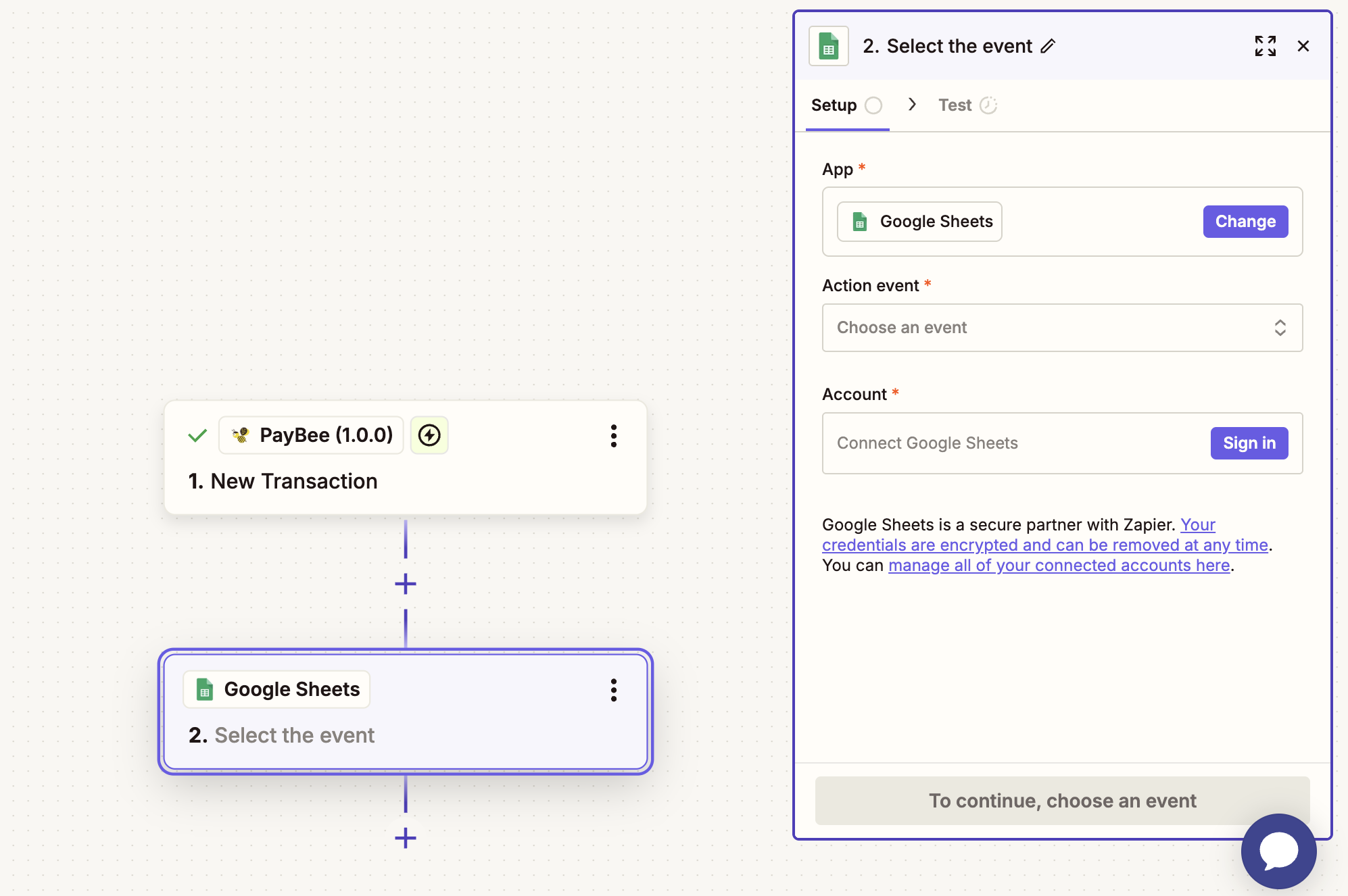The image size is (1348, 896).
Task: Open manage all connected accounts link
Action: pos(1059,566)
